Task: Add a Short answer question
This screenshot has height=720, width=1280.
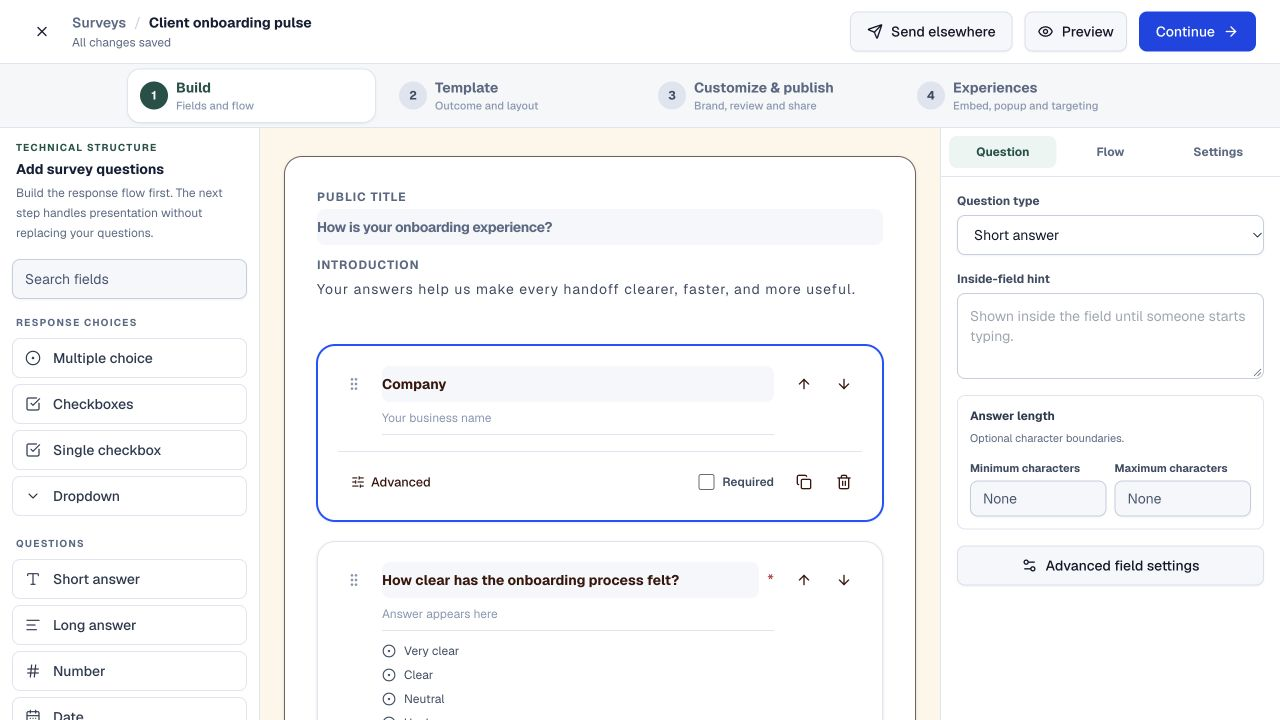Action: click(129, 579)
